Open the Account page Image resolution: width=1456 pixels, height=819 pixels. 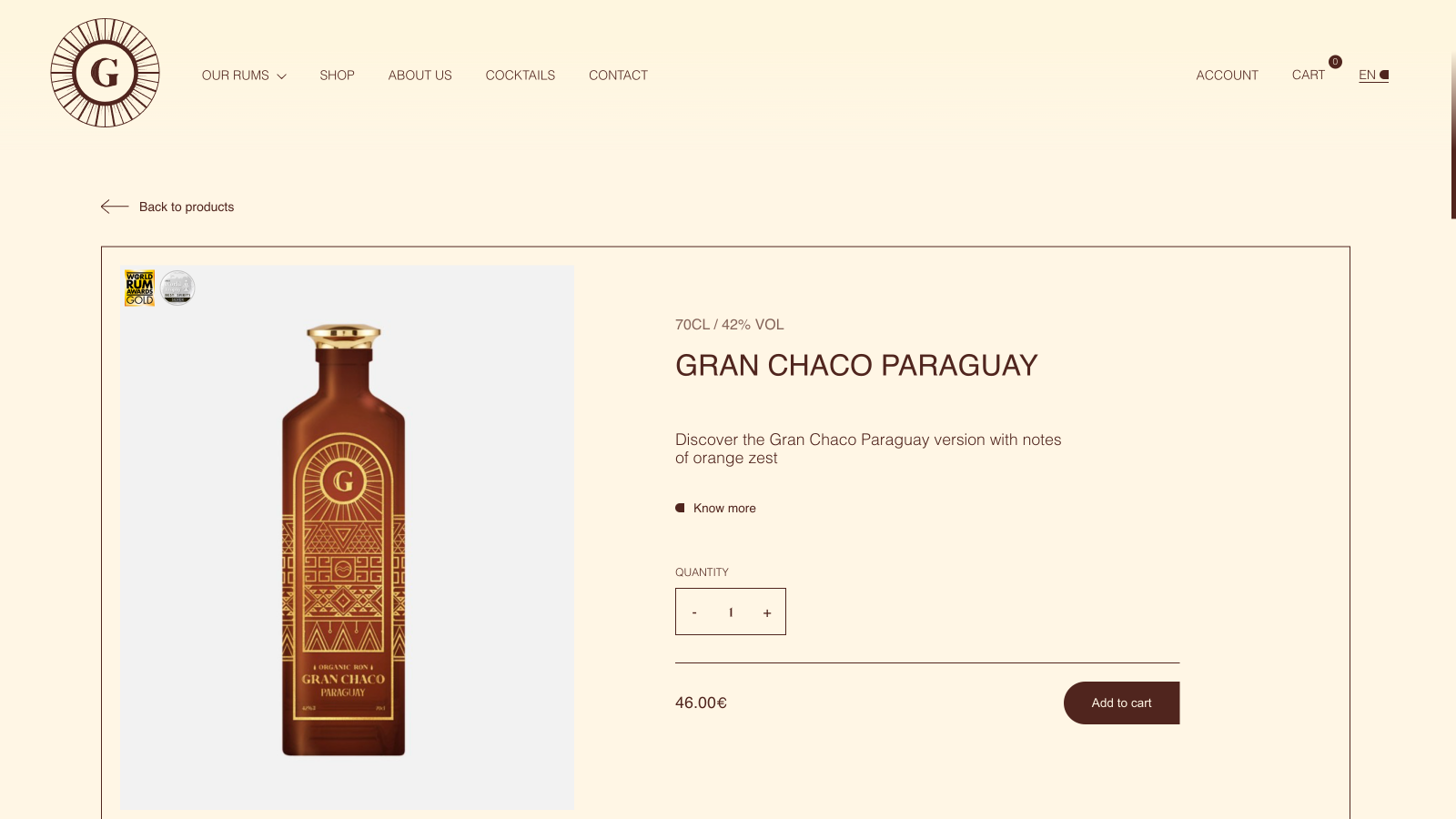(1227, 76)
